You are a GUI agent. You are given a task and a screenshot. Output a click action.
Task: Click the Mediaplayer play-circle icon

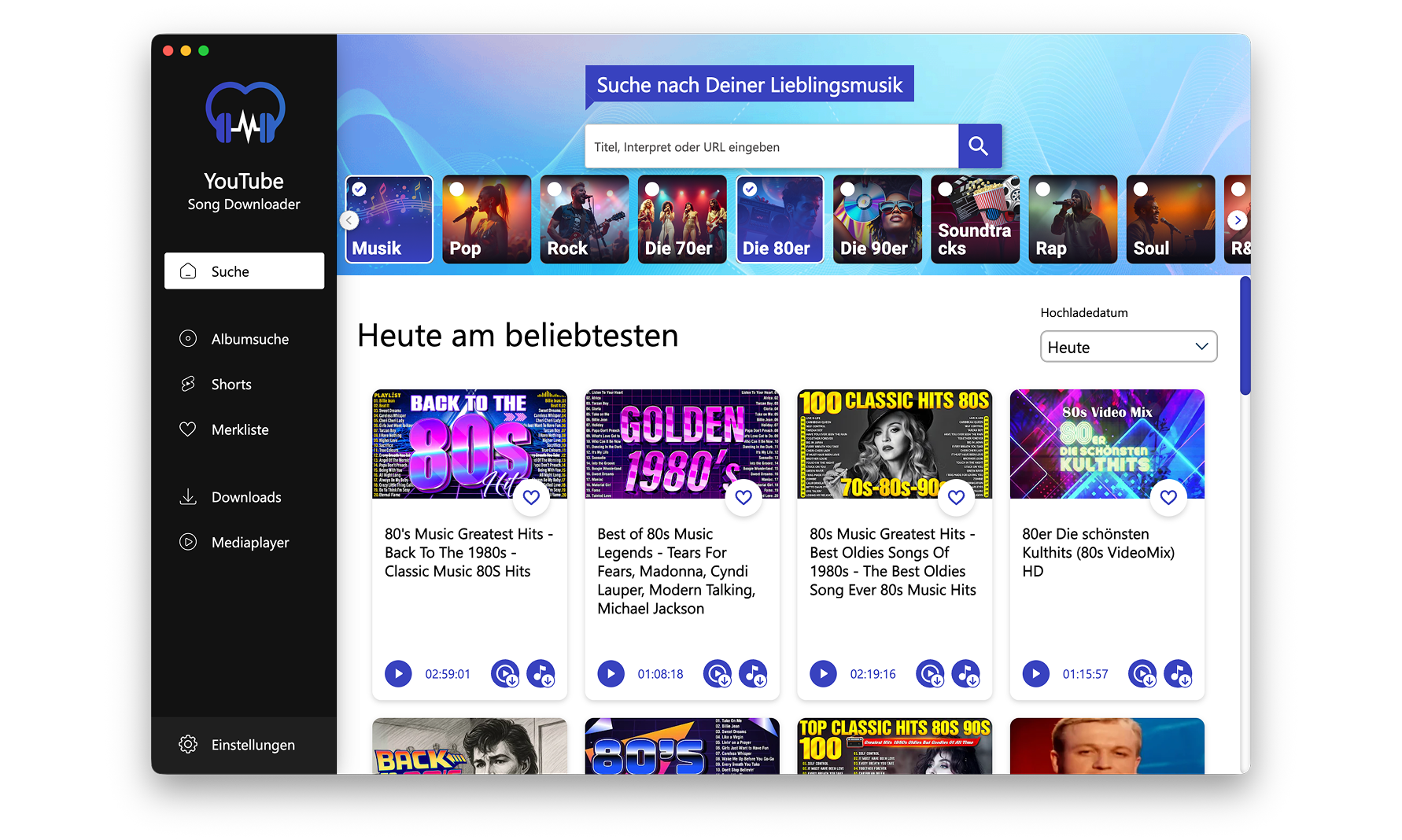click(x=188, y=542)
